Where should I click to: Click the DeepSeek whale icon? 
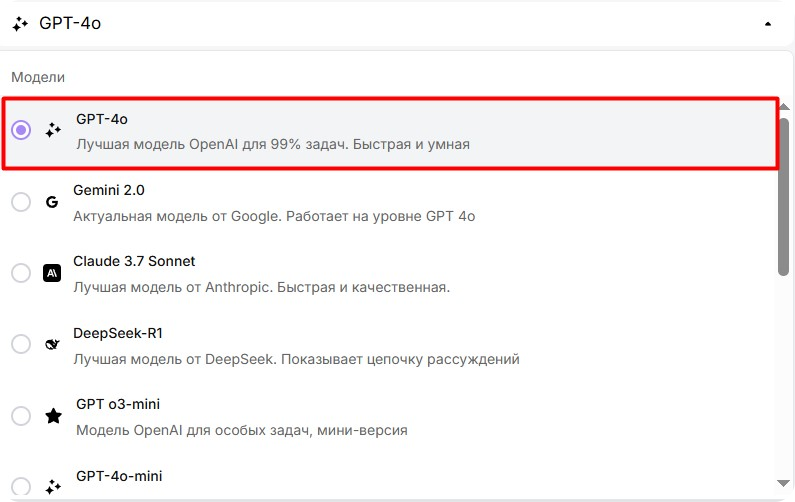click(x=52, y=344)
